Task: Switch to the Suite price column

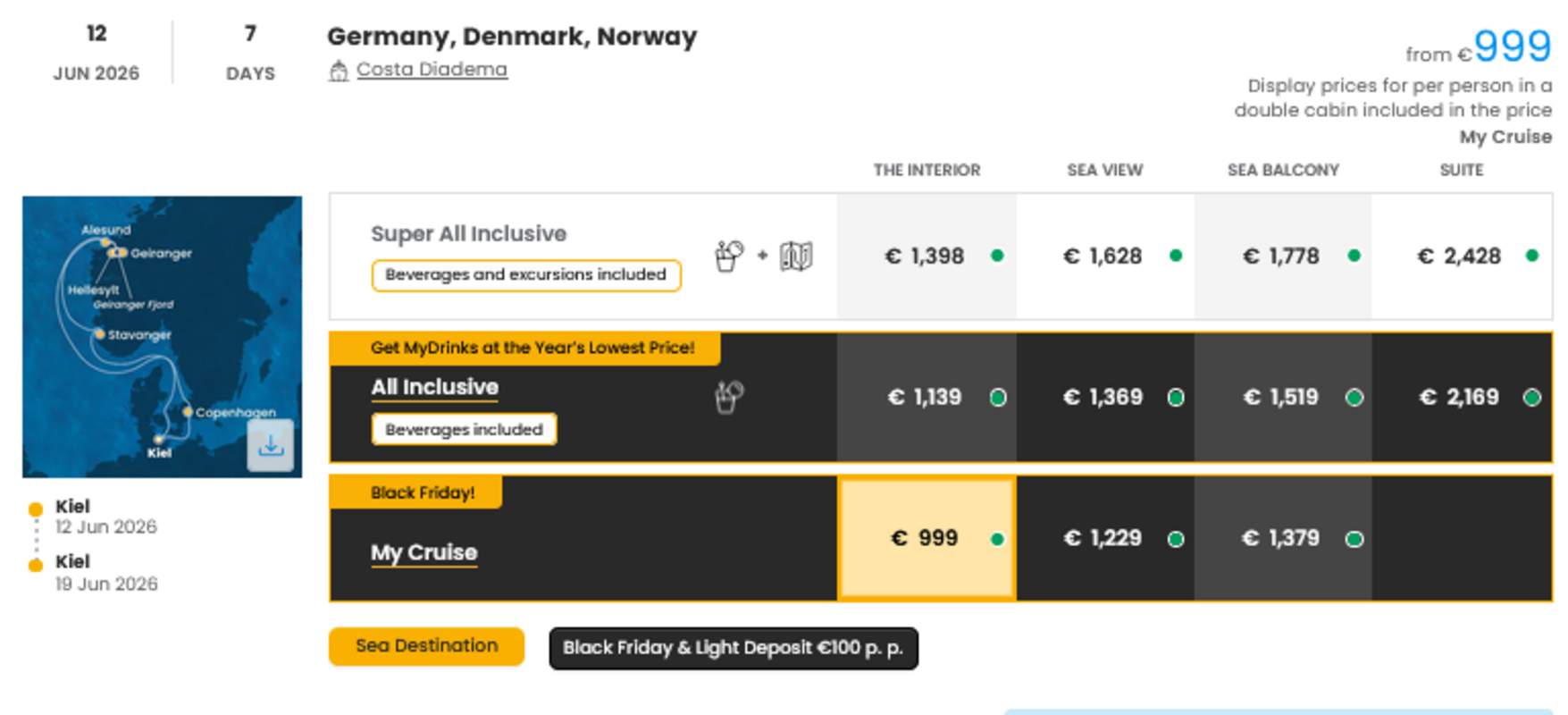Action: click(1460, 170)
